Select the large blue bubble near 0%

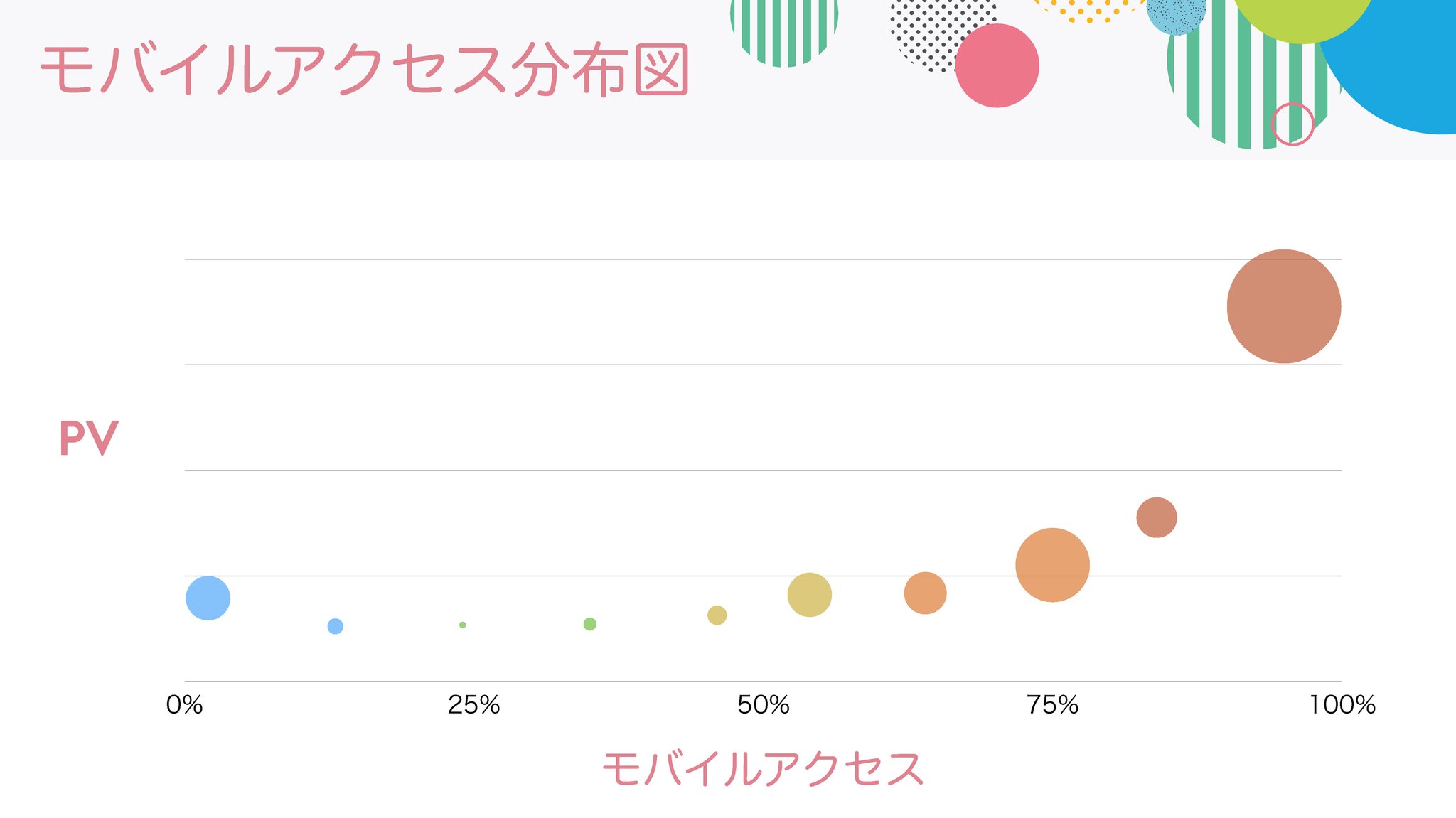coord(208,598)
